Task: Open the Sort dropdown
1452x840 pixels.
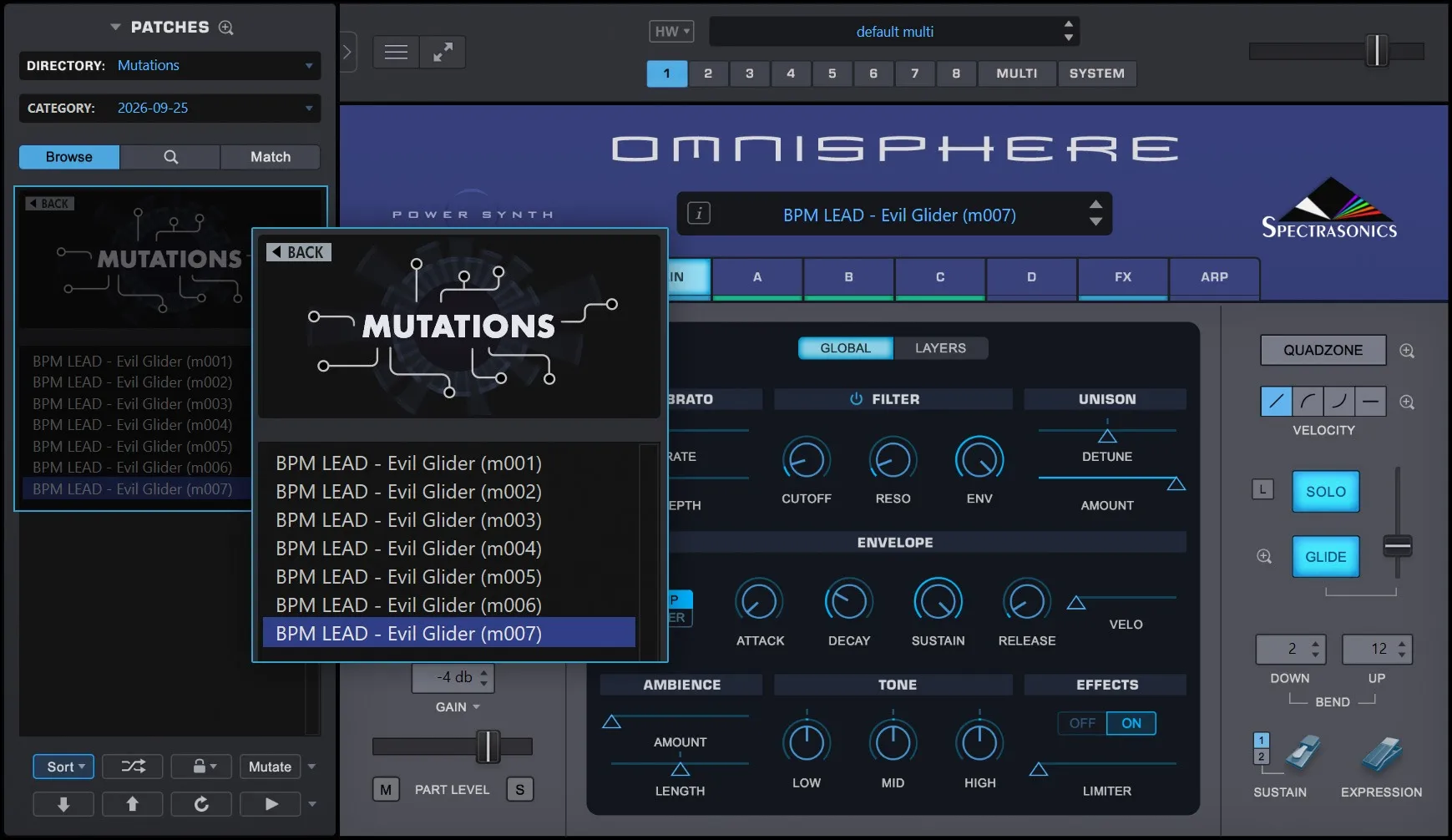Action: [x=63, y=767]
